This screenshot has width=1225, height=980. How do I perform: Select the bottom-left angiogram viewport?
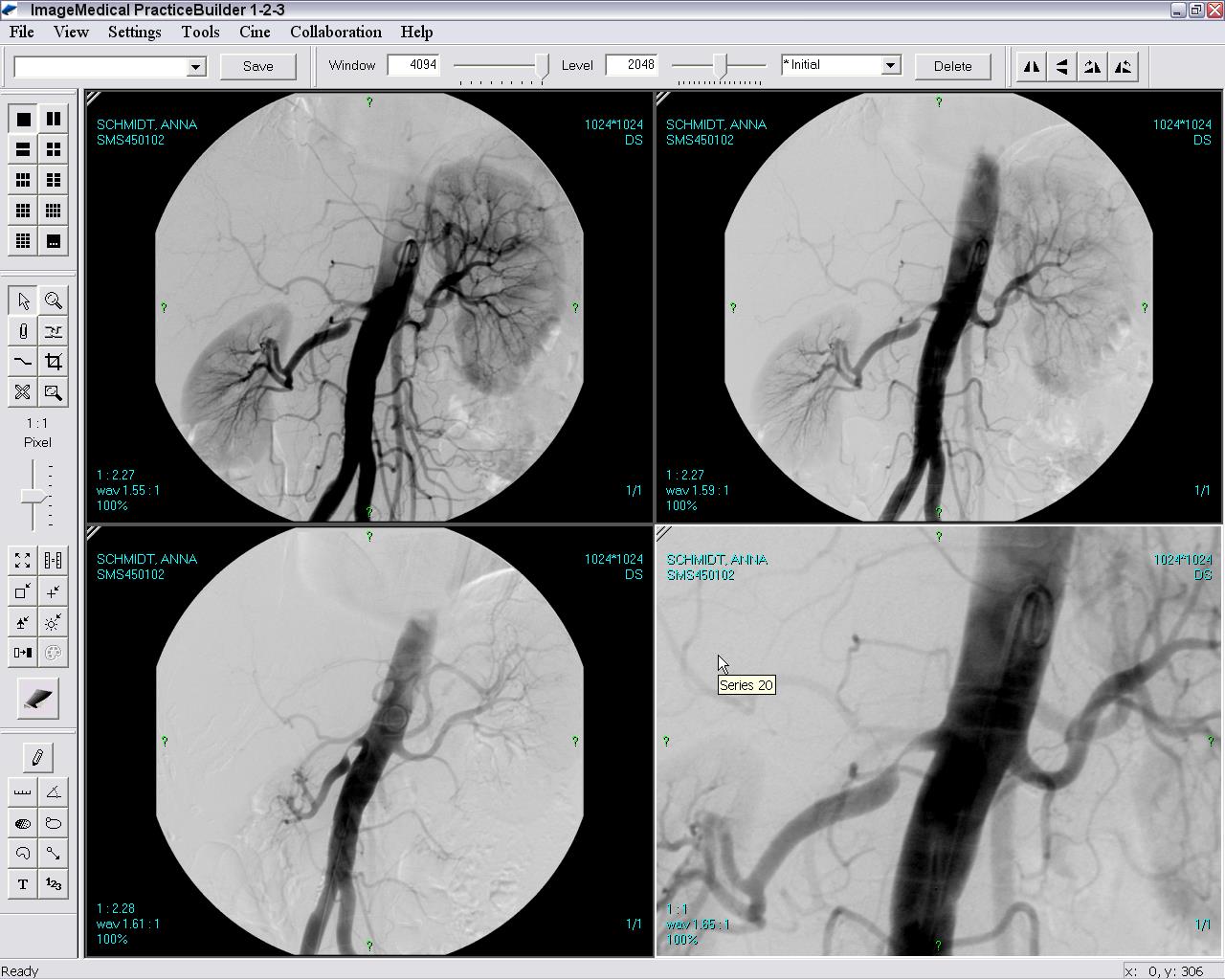369,741
